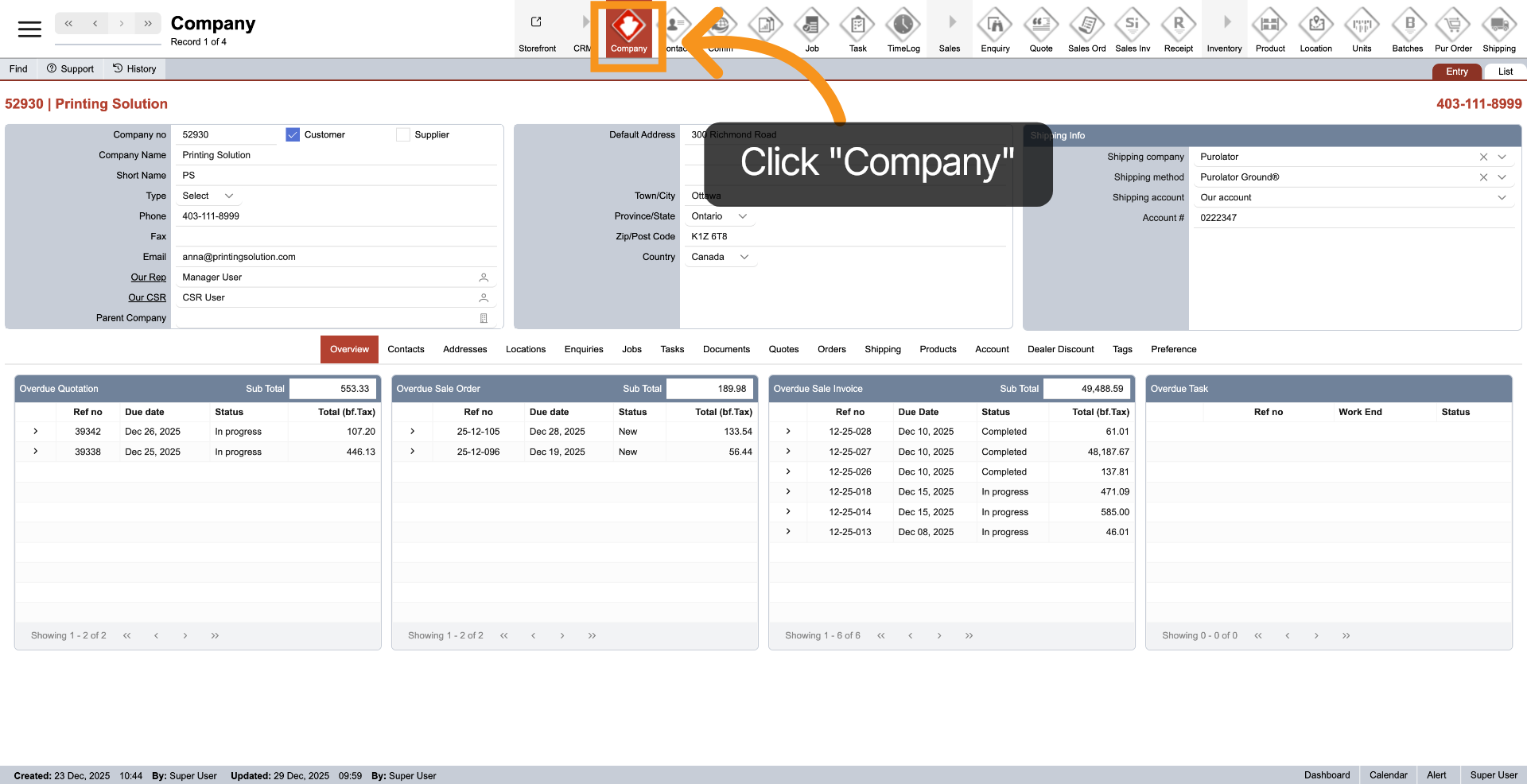Switch to List view toggle
This screenshot has height=784, width=1527.
point(1505,72)
